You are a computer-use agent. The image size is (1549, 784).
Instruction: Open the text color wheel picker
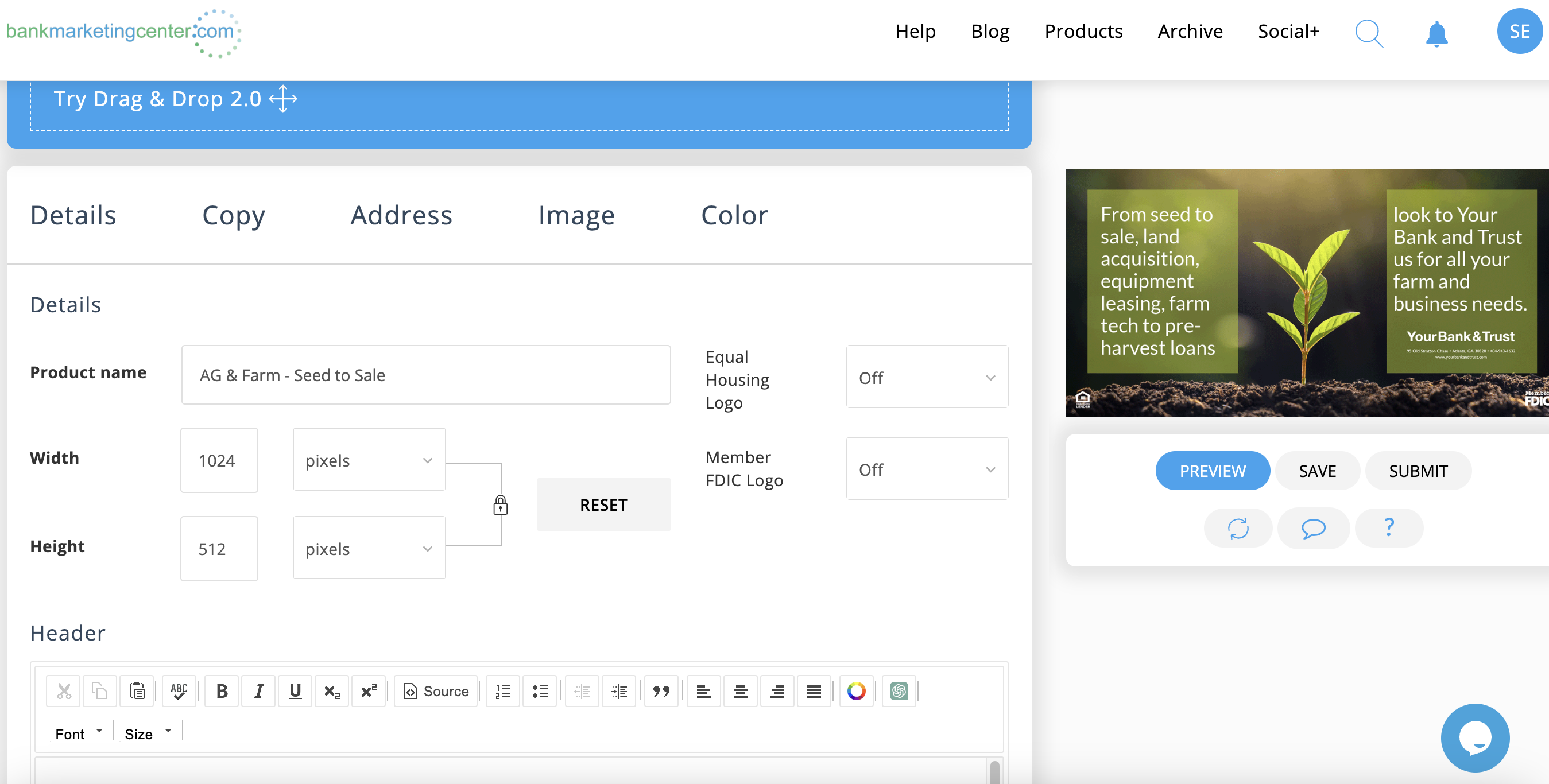tap(855, 692)
